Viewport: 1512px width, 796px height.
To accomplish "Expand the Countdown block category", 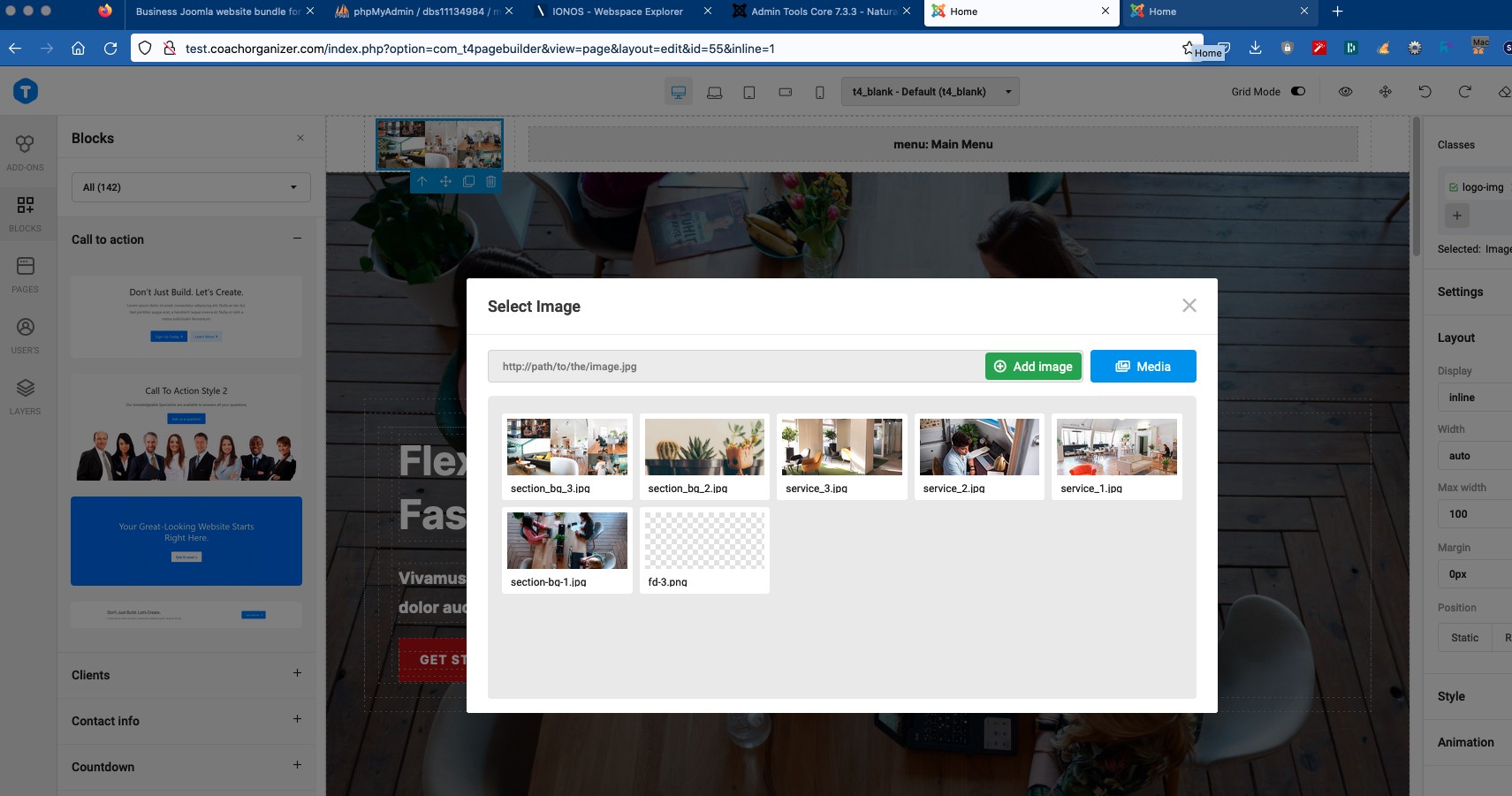I will [x=297, y=765].
